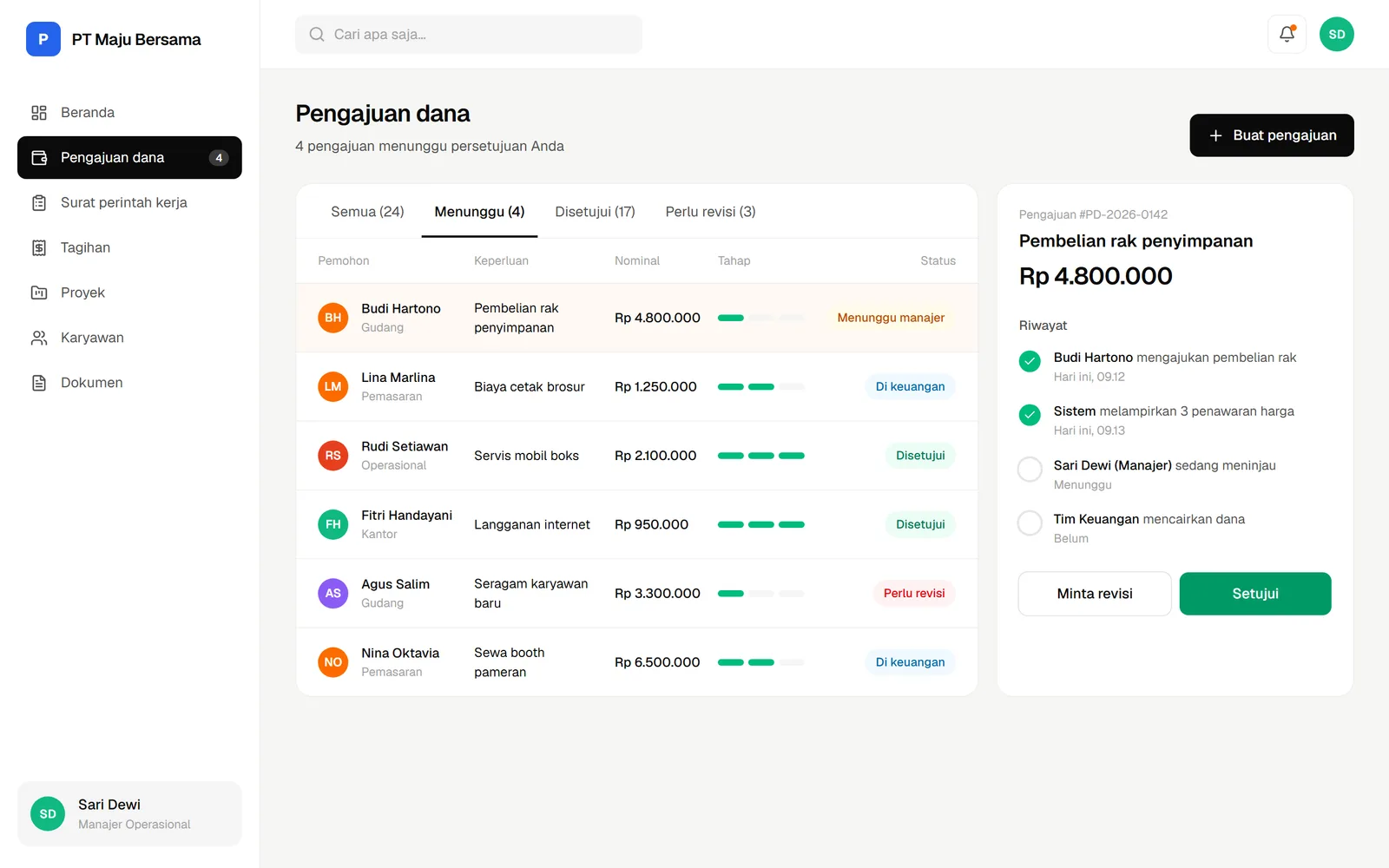This screenshot has height=868, width=1389.
Task: Click the Tagihan receipt icon
Action: 39,248
